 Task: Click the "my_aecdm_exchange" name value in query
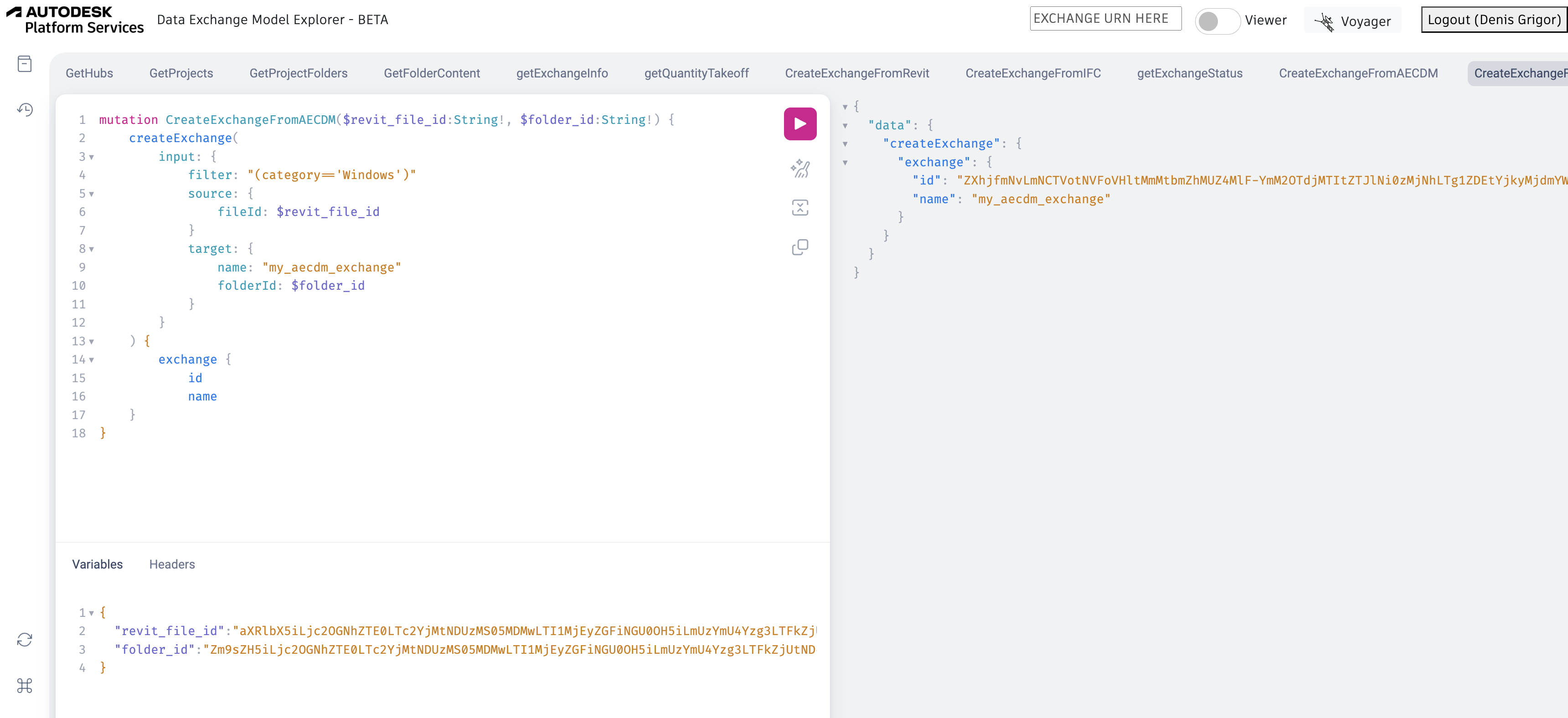pos(332,268)
